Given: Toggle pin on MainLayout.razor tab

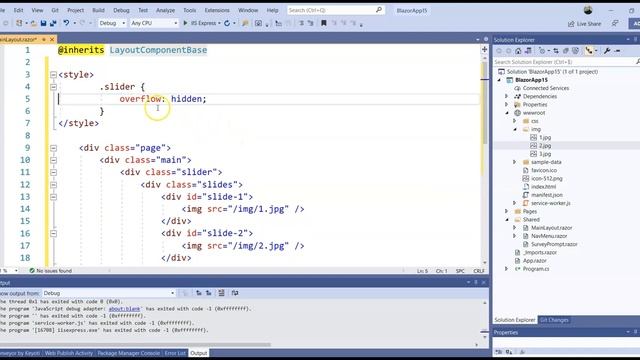Looking at the screenshot, I should [44, 39].
